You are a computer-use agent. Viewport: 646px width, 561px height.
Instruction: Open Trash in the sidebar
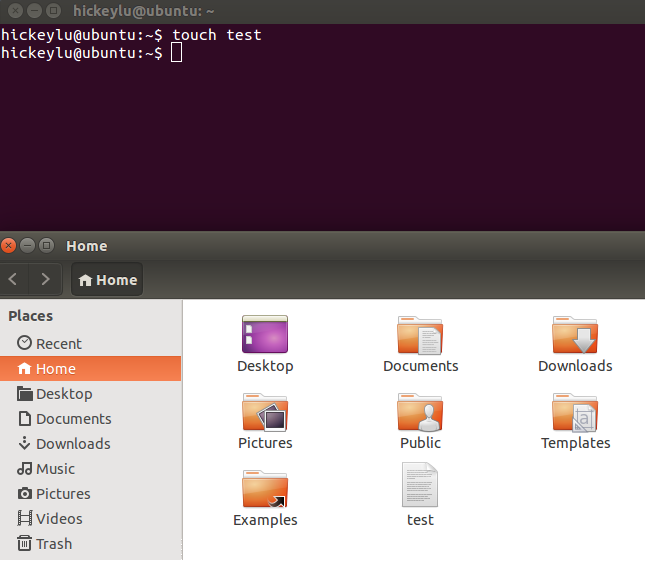[53, 544]
